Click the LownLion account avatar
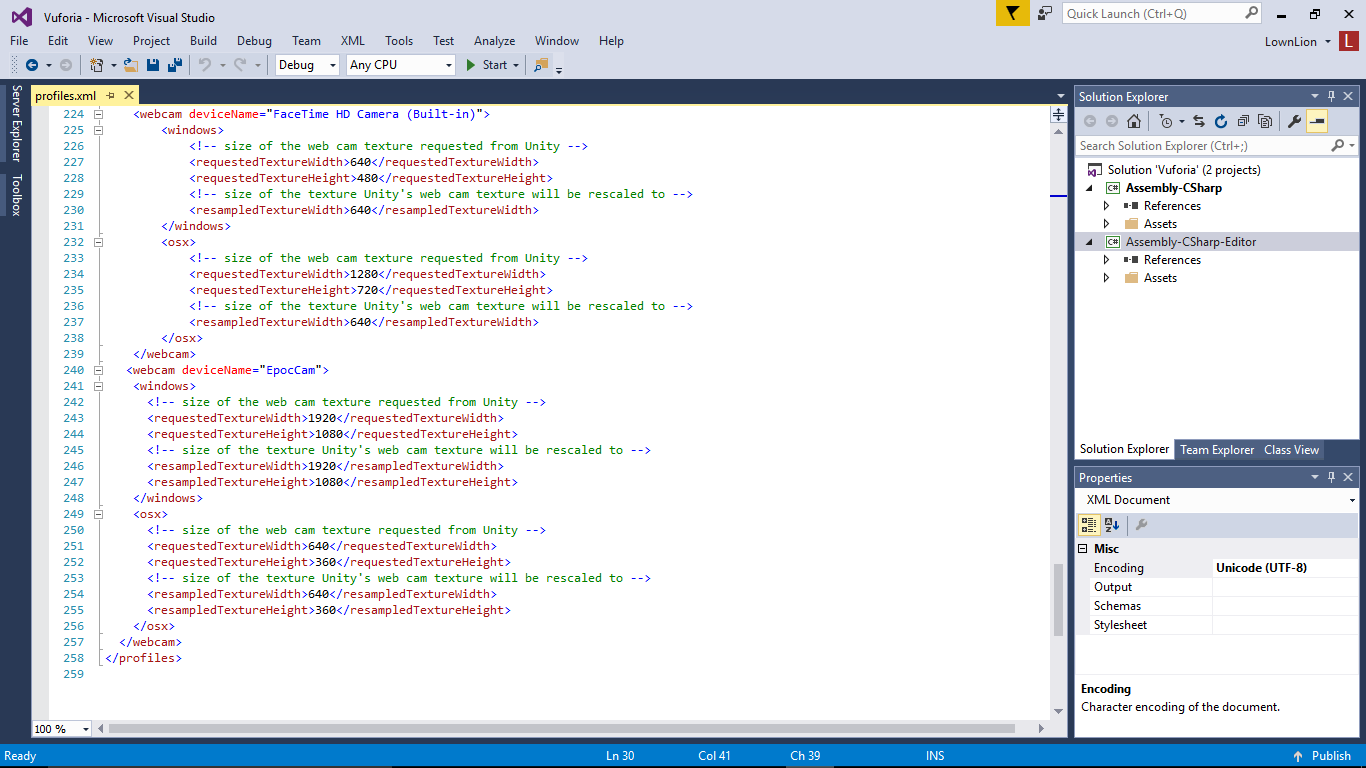The height and width of the screenshot is (768, 1366). [x=1349, y=41]
